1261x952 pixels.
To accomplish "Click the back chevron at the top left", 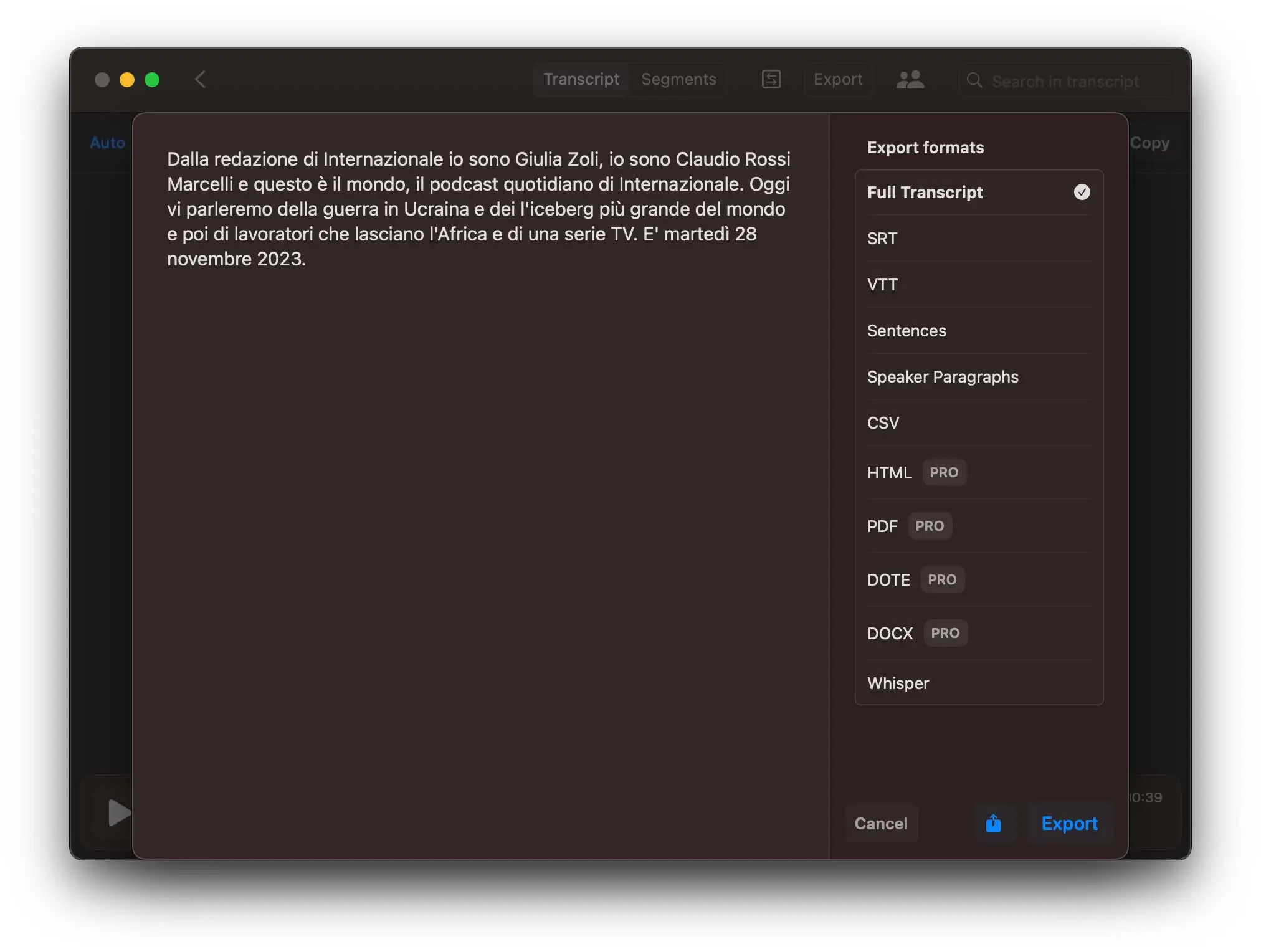I will point(200,79).
